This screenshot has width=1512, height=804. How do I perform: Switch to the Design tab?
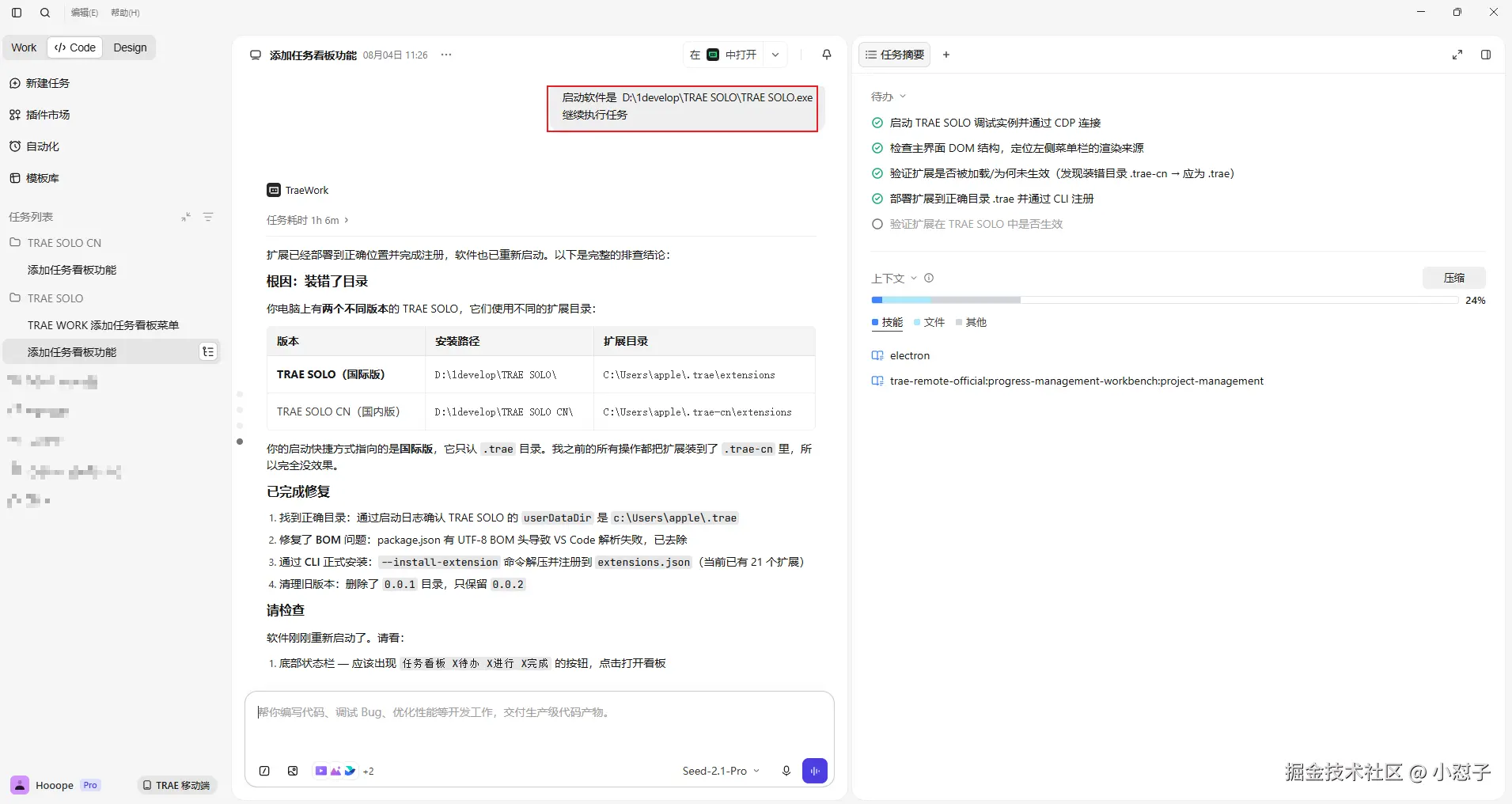pyautogui.click(x=130, y=47)
